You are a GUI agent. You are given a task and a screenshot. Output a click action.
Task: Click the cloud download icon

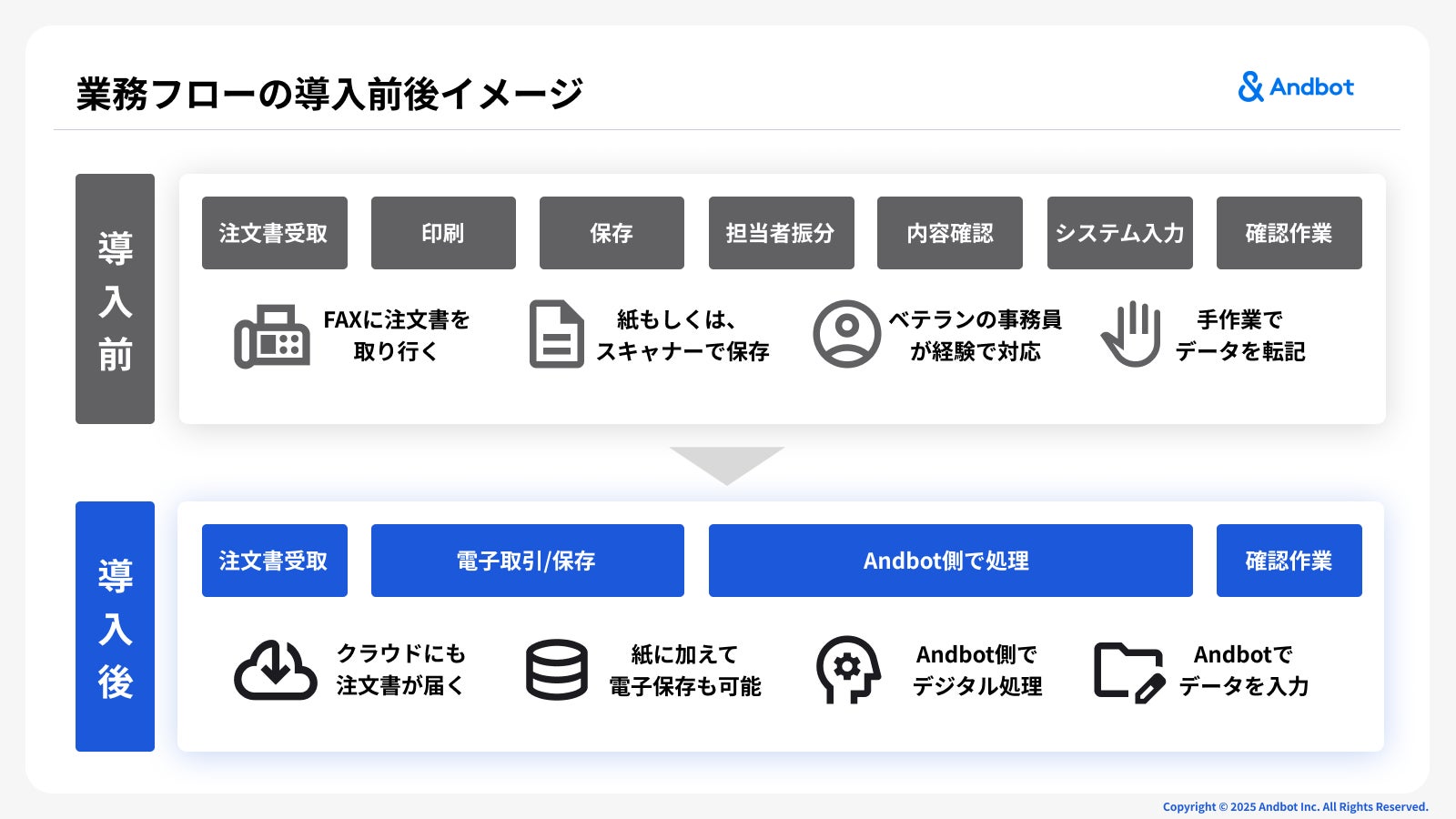coord(276,670)
